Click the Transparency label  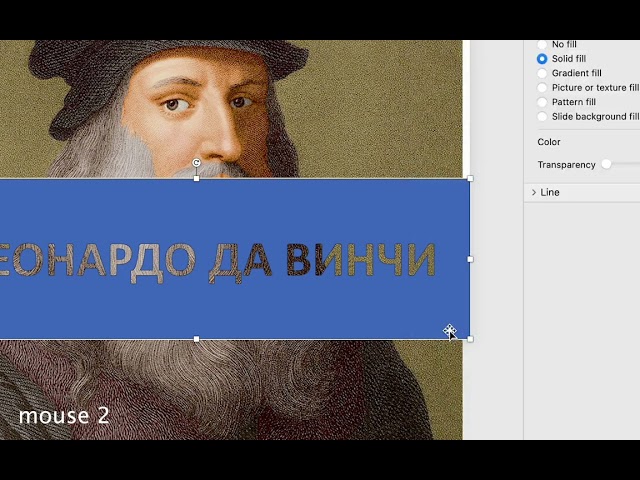tap(567, 165)
